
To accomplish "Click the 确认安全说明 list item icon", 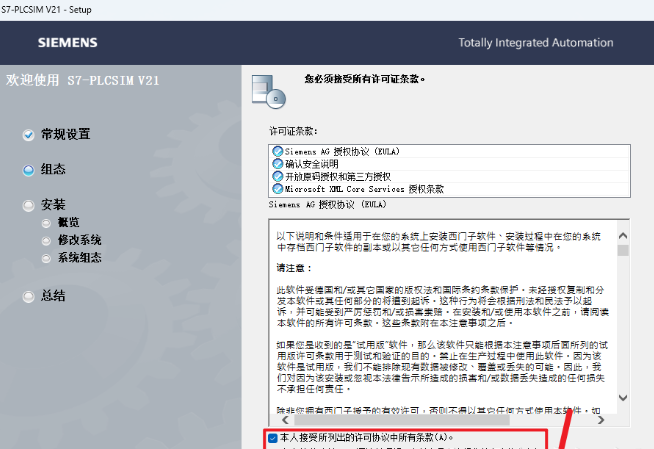I will point(277,163).
